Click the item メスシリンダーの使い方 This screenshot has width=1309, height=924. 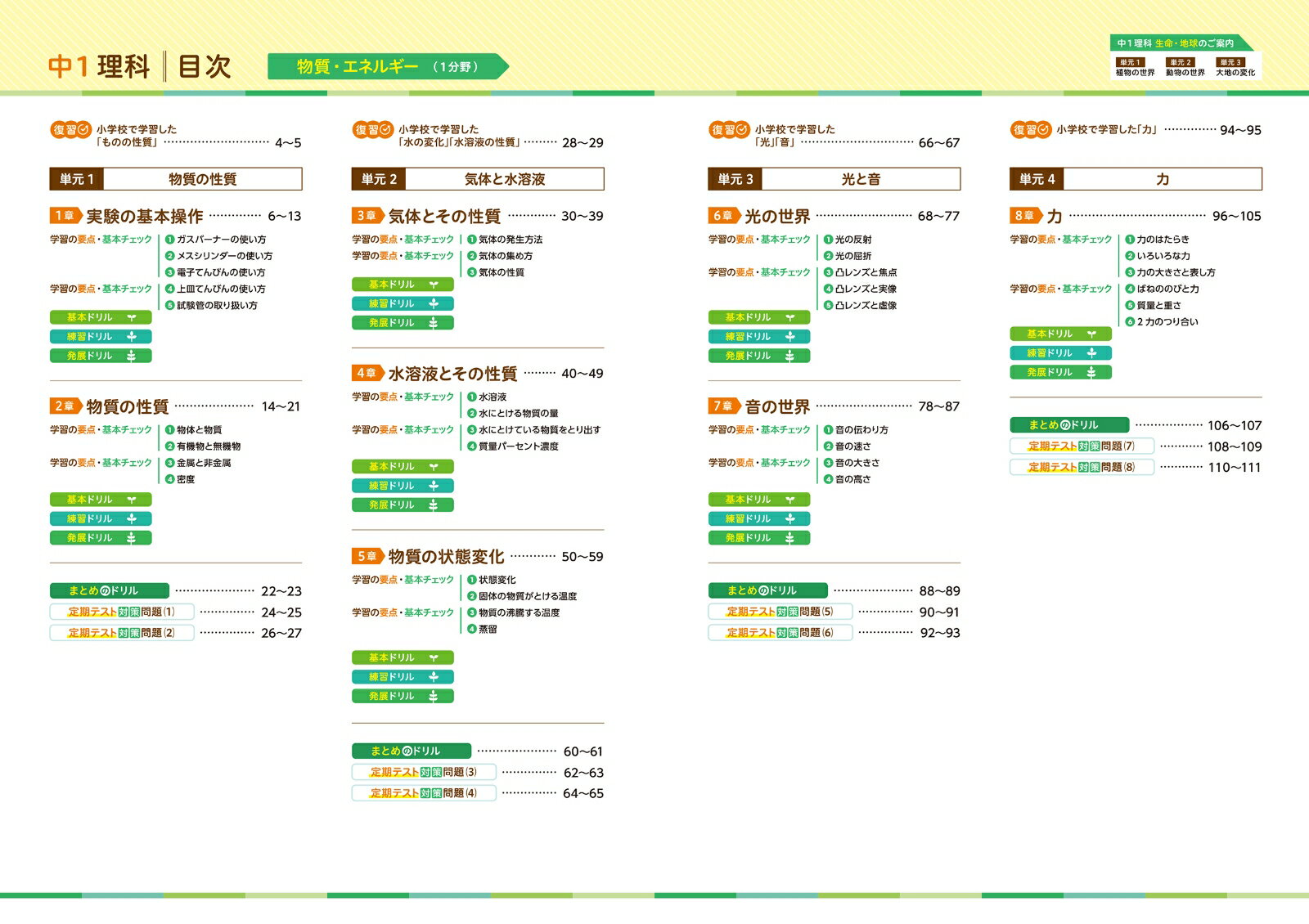click(219, 256)
